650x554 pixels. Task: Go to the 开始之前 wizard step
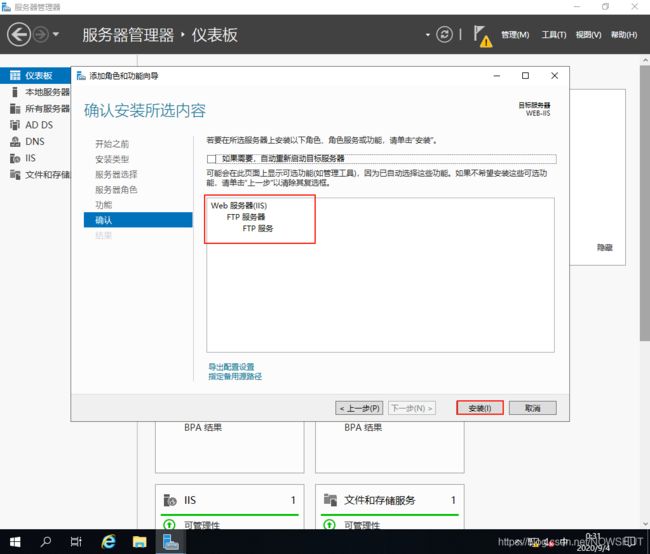(112, 144)
